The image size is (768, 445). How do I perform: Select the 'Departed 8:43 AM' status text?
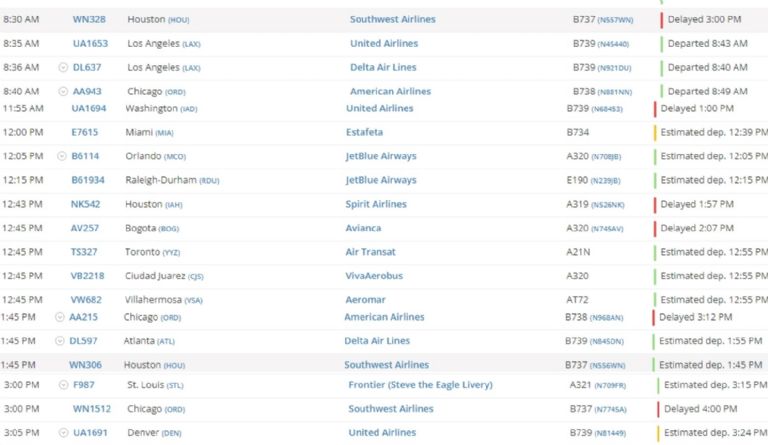pos(708,44)
